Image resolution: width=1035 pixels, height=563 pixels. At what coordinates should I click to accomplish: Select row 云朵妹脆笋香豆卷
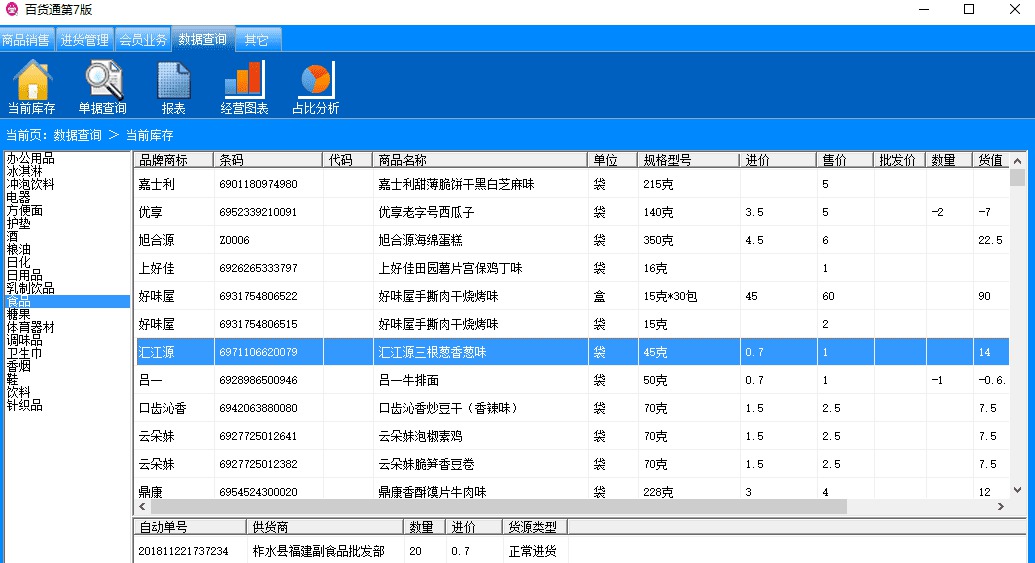[572, 464]
